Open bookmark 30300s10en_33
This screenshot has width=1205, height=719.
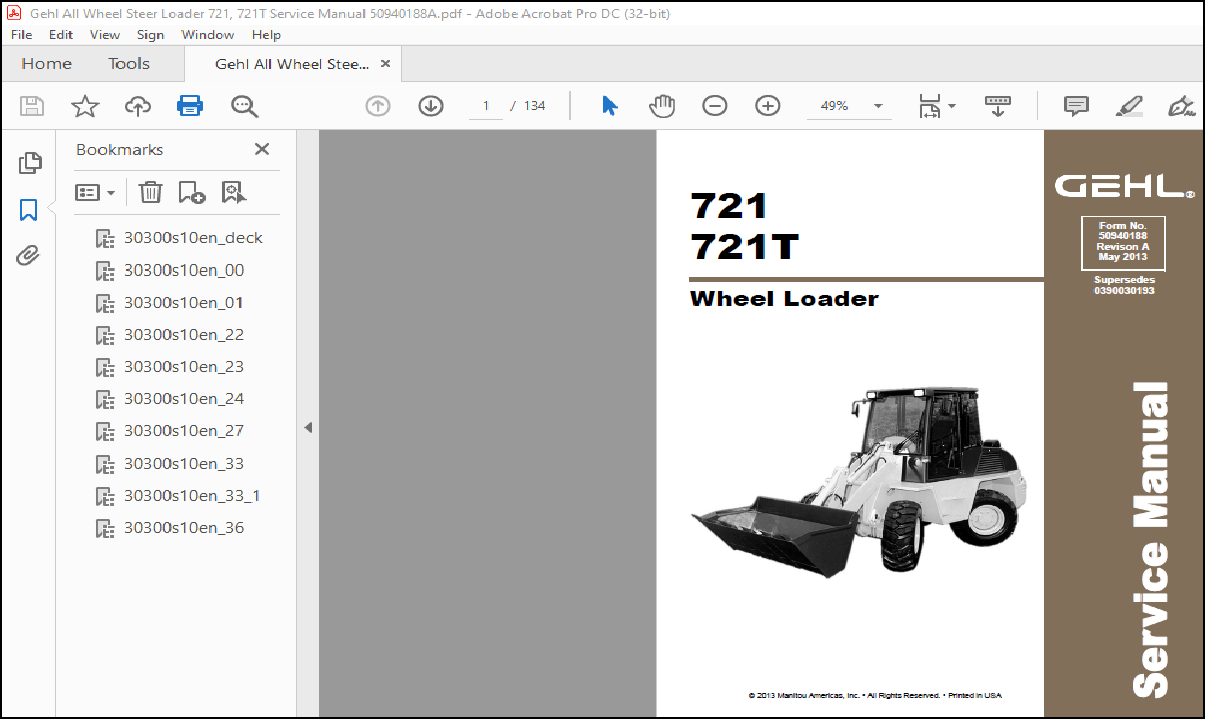click(184, 463)
